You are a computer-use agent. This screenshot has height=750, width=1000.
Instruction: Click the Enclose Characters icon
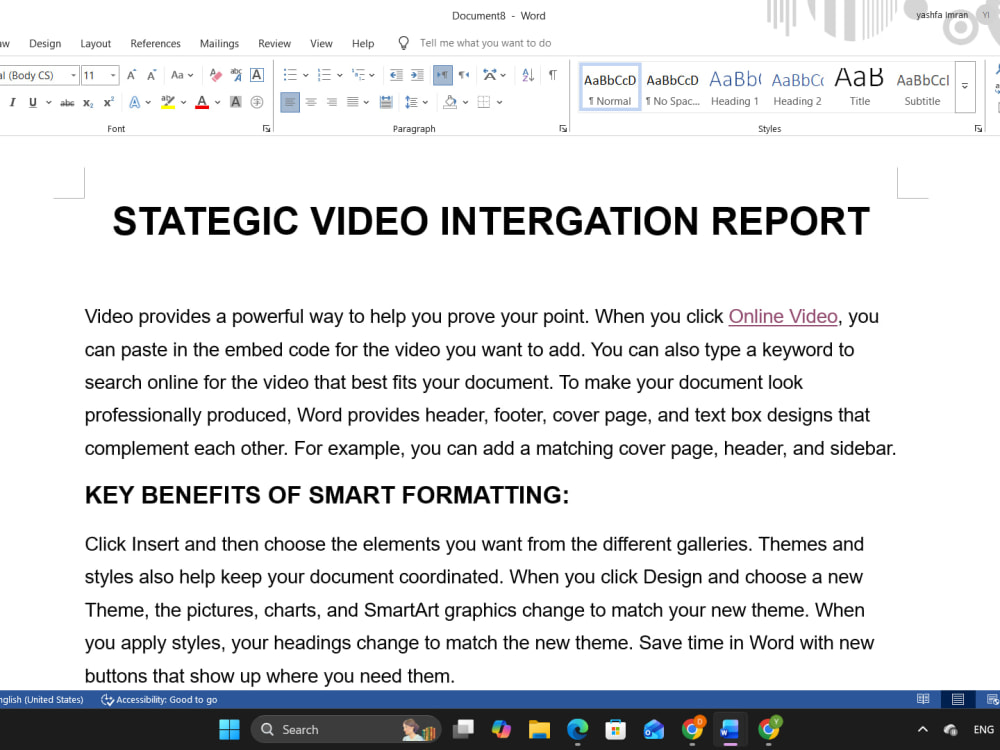coord(257,102)
